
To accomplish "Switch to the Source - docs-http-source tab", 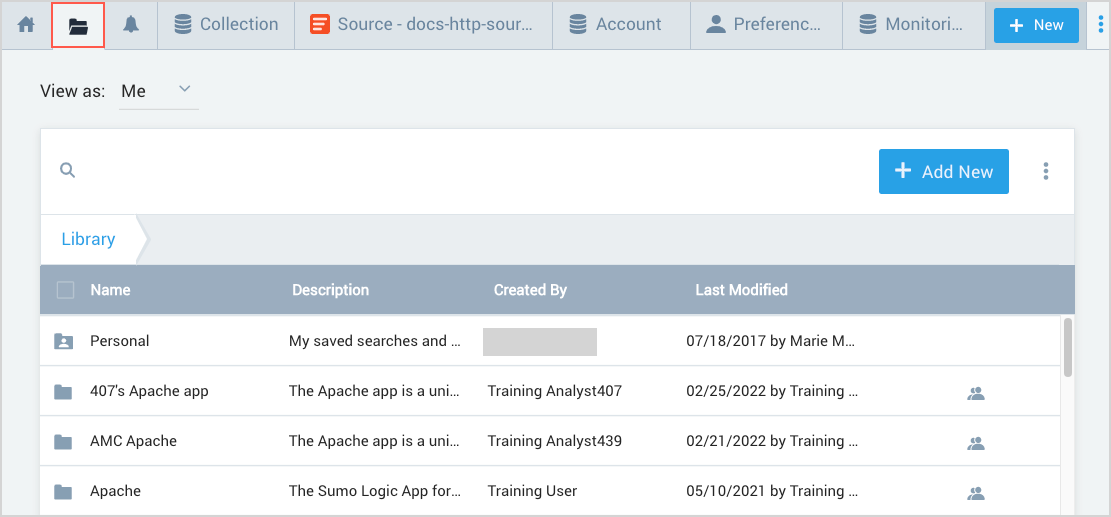I will click(423, 25).
